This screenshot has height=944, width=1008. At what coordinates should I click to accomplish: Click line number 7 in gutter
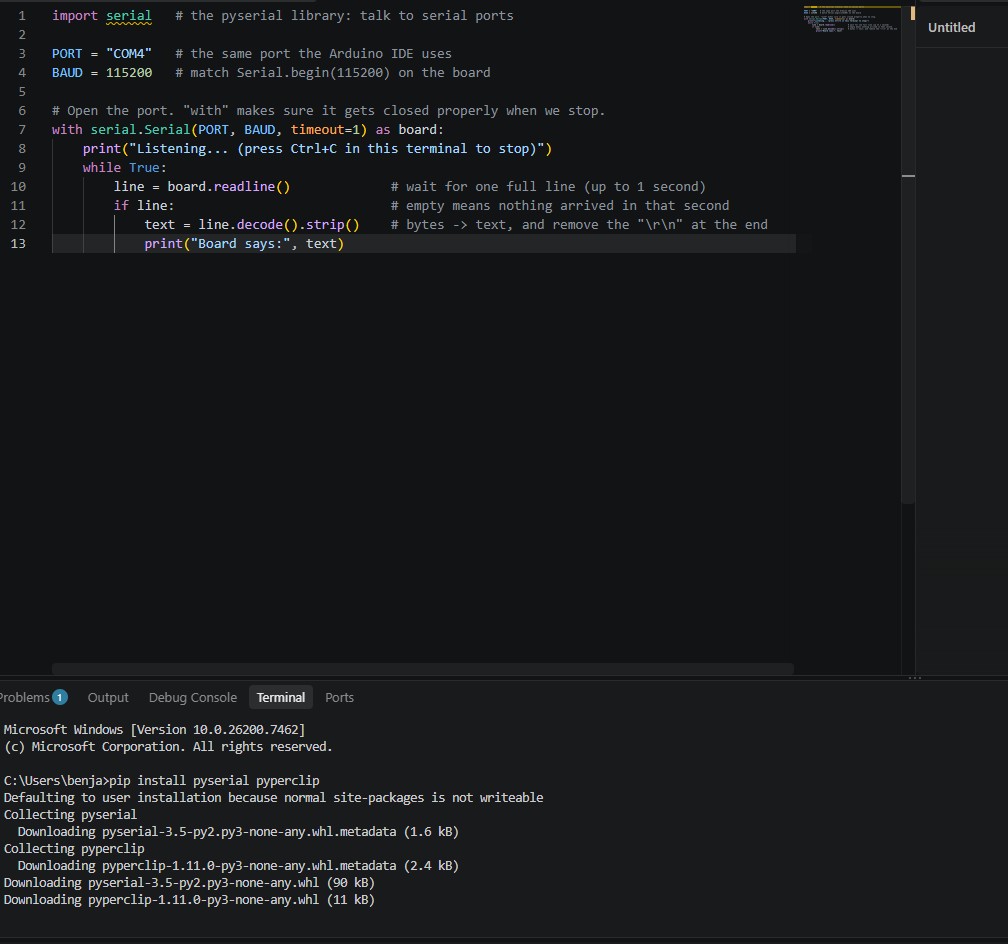pos(22,129)
